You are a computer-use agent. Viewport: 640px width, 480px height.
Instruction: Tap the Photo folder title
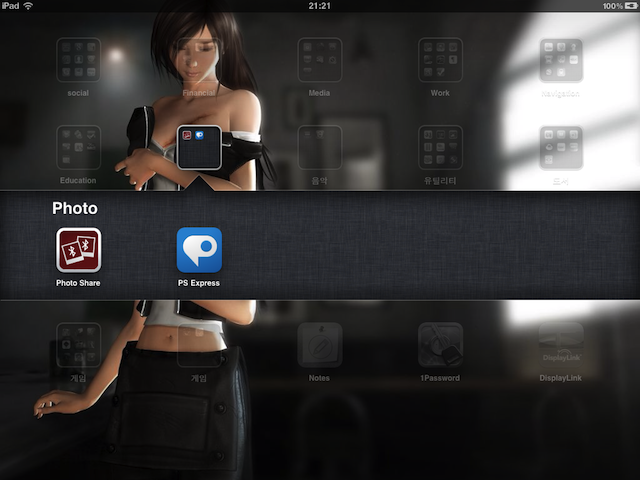[x=75, y=208]
